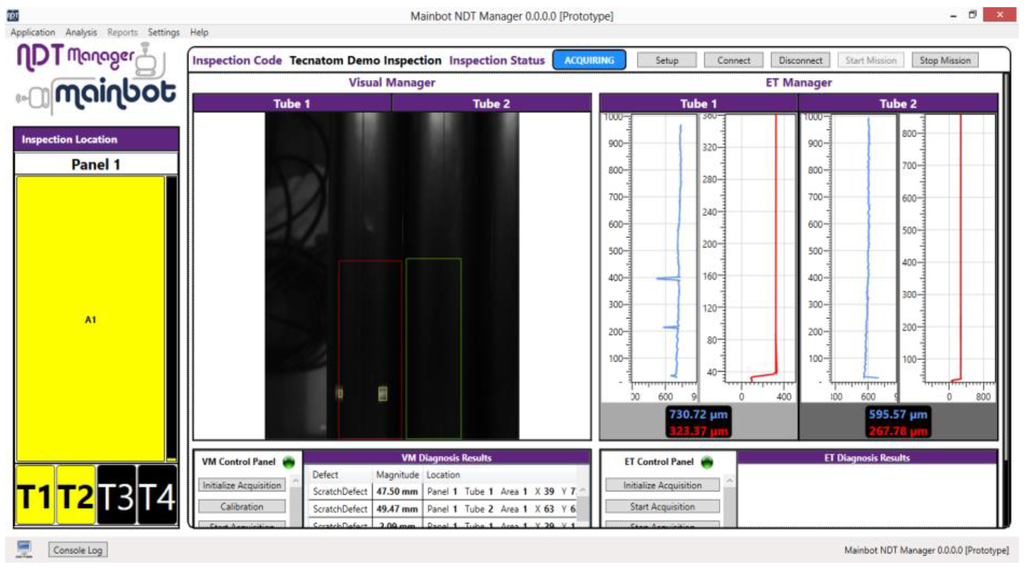The width and height of the screenshot is (1024, 569).
Task: Open the Console Log
Action: pos(78,550)
